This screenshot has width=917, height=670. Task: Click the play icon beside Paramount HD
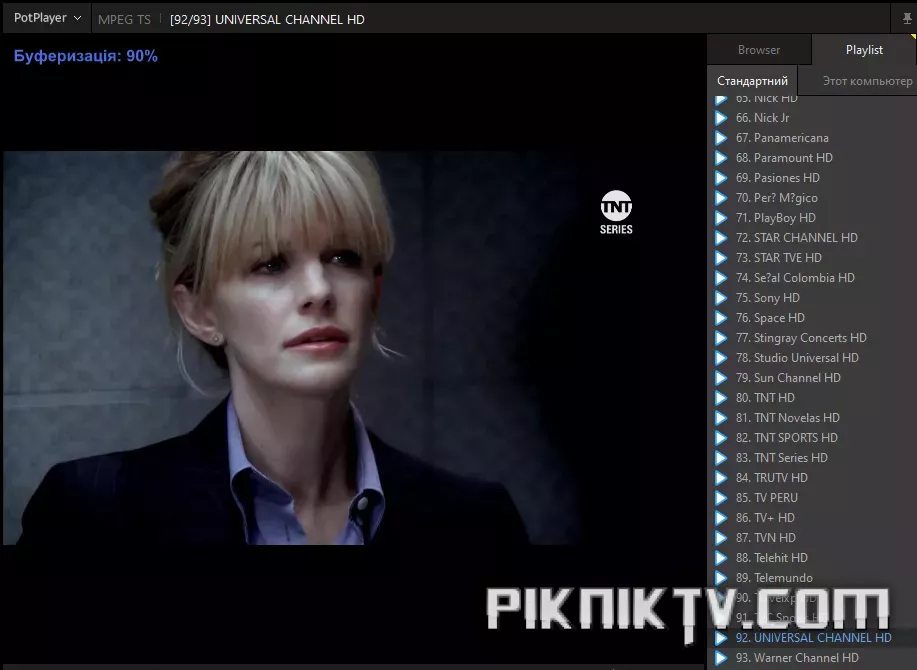(721, 158)
